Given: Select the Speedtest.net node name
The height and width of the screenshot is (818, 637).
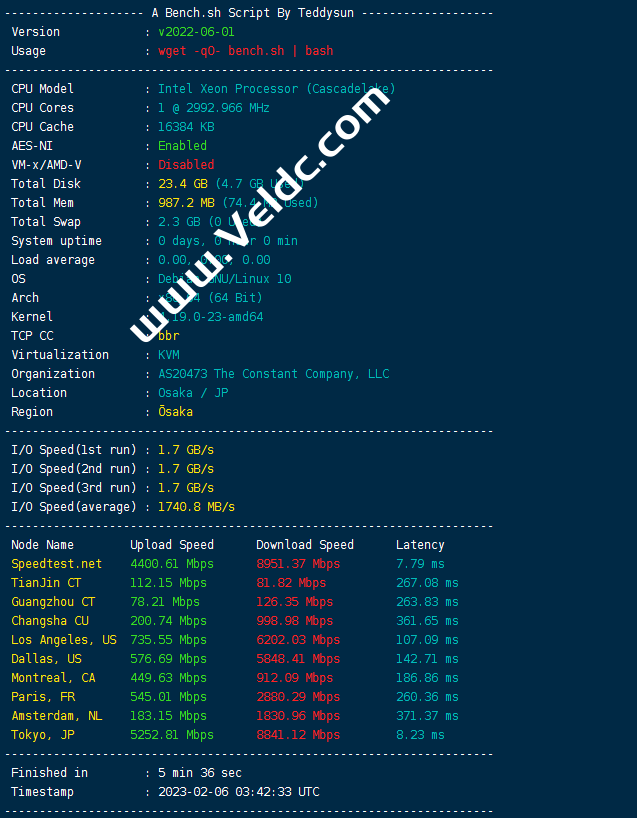Looking at the screenshot, I should pos(56,564).
